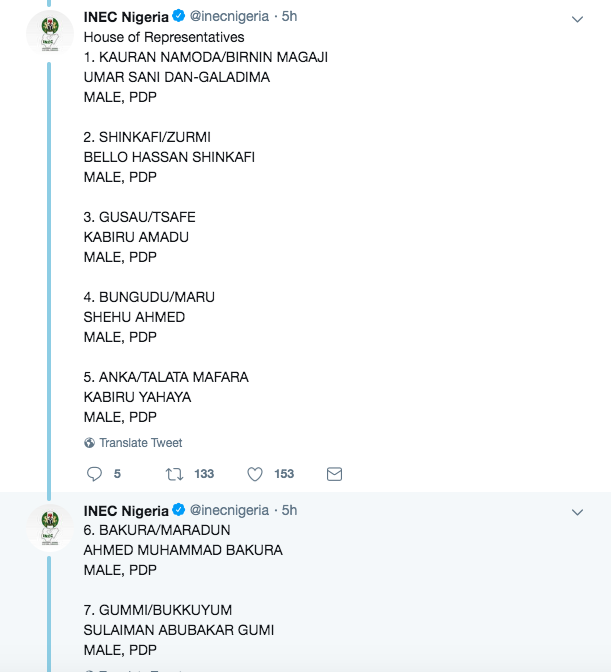Screen dimensions: 611x672
Task: Click the @inecnigeria handle on the first tweet
Action: pyautogui.click(x=229, y=16)
